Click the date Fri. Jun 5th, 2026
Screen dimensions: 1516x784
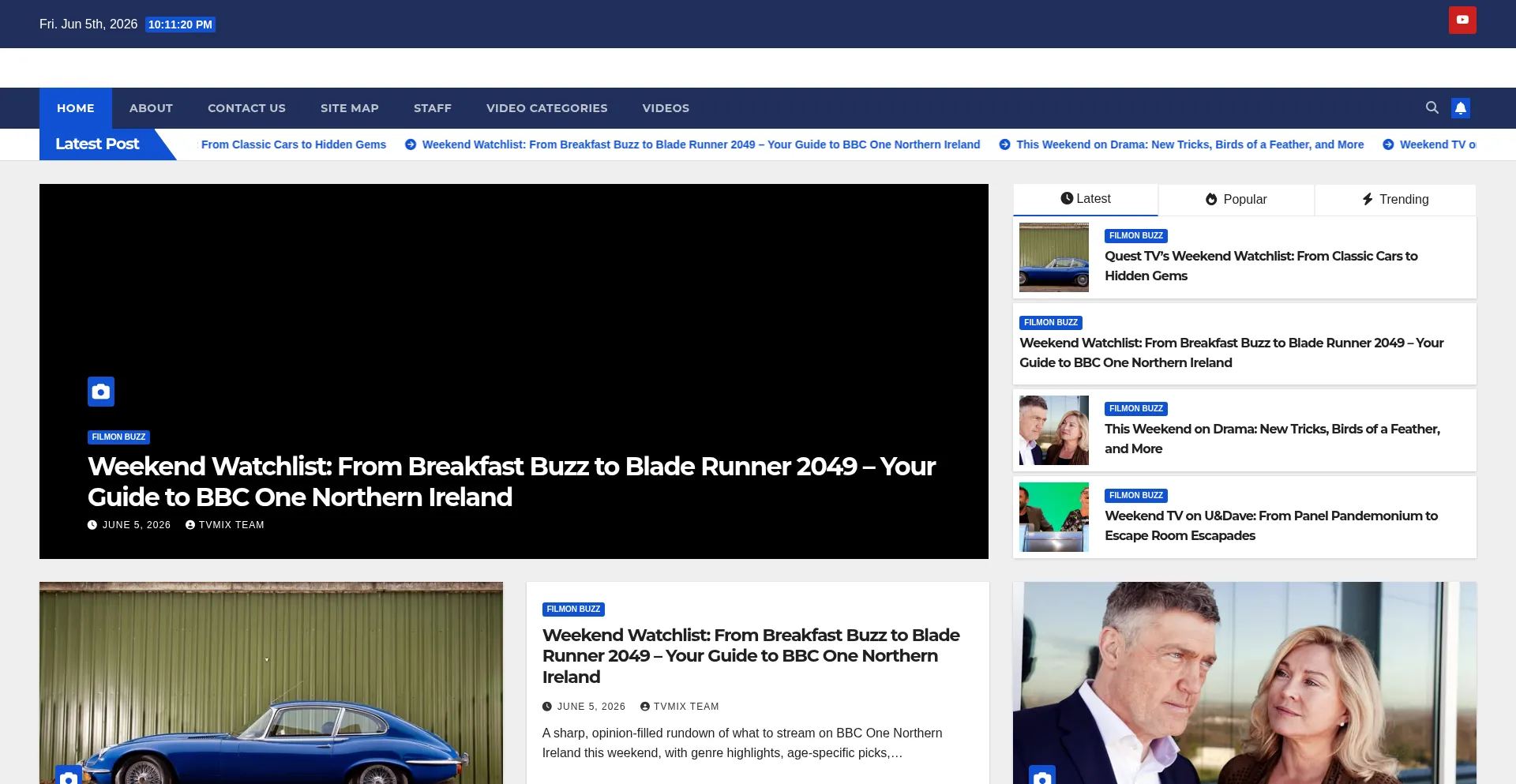(88, 24)
